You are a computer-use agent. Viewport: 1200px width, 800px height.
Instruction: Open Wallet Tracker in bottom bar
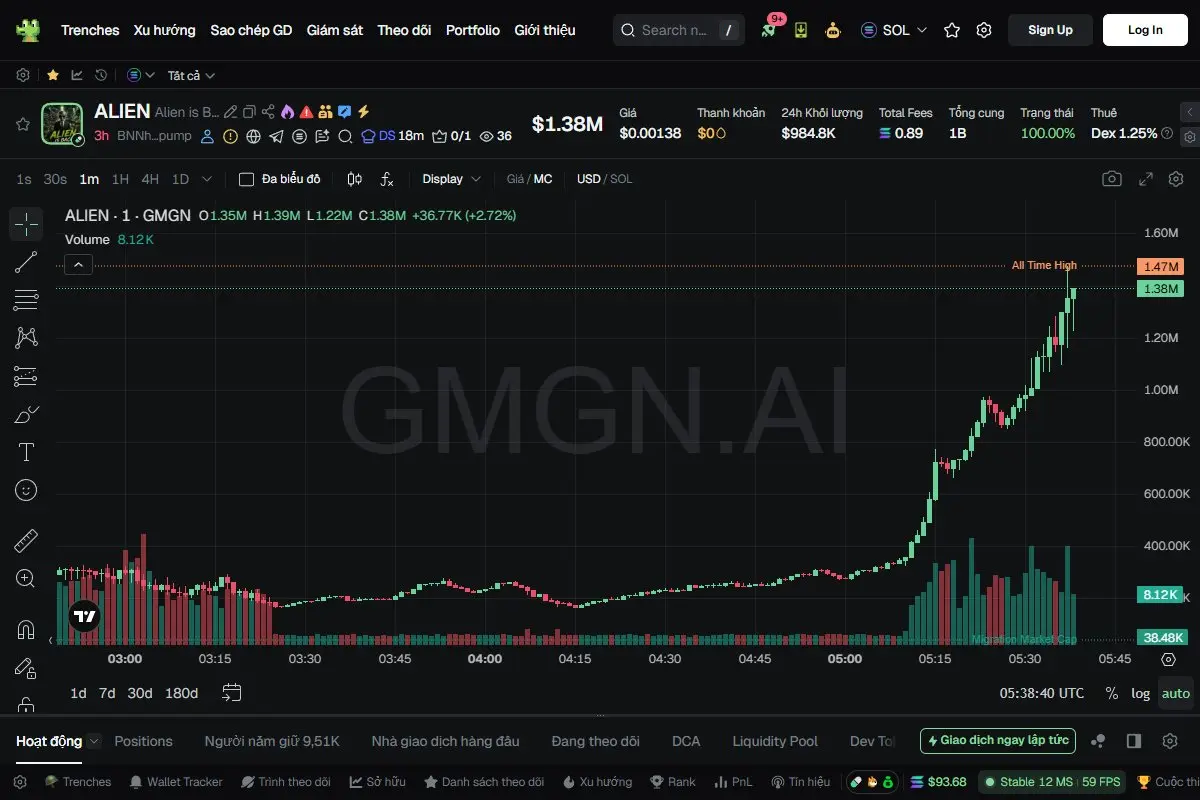click(x=176, y=782)
